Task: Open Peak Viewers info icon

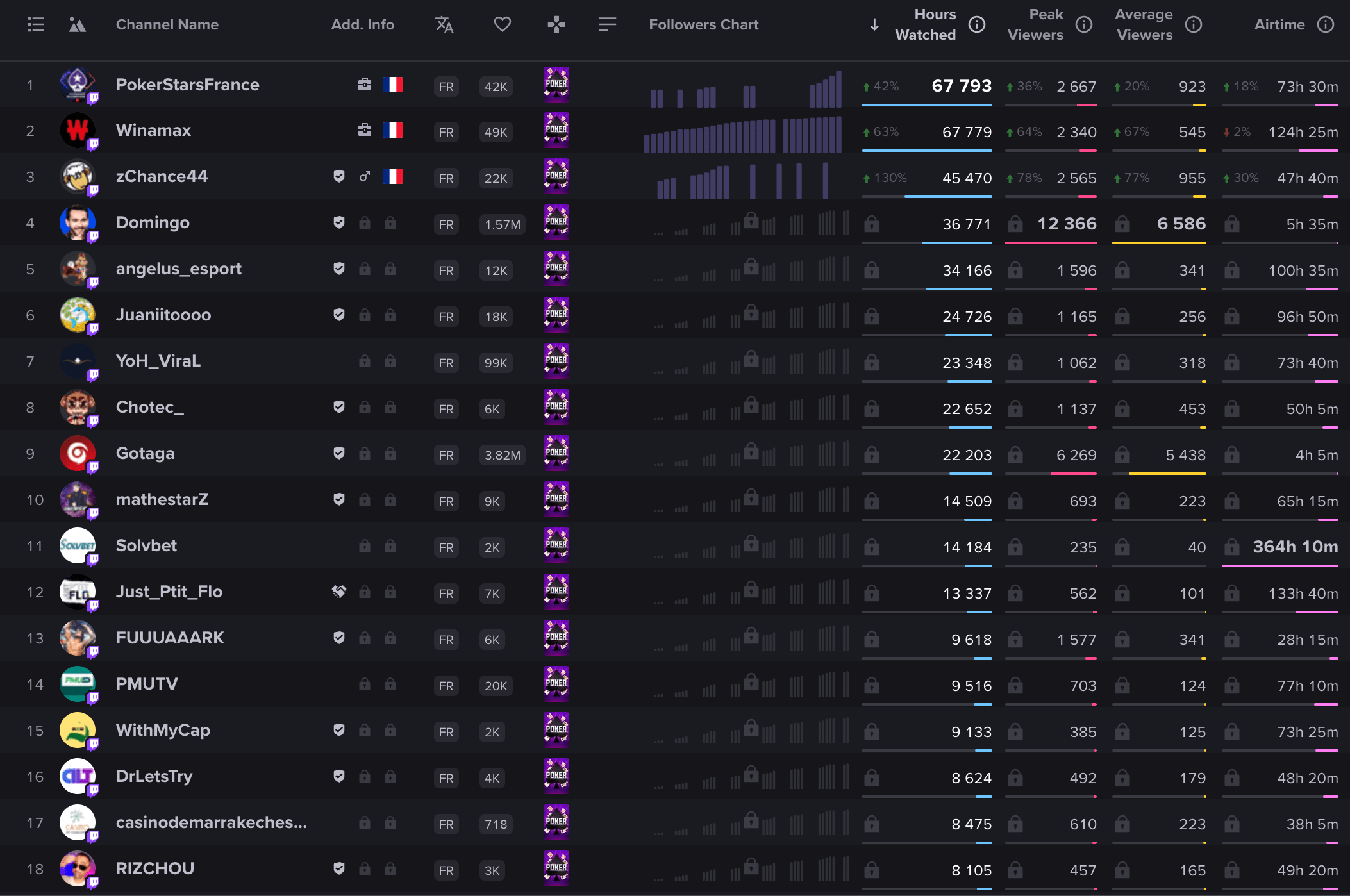Action: tap(1084, 24)
